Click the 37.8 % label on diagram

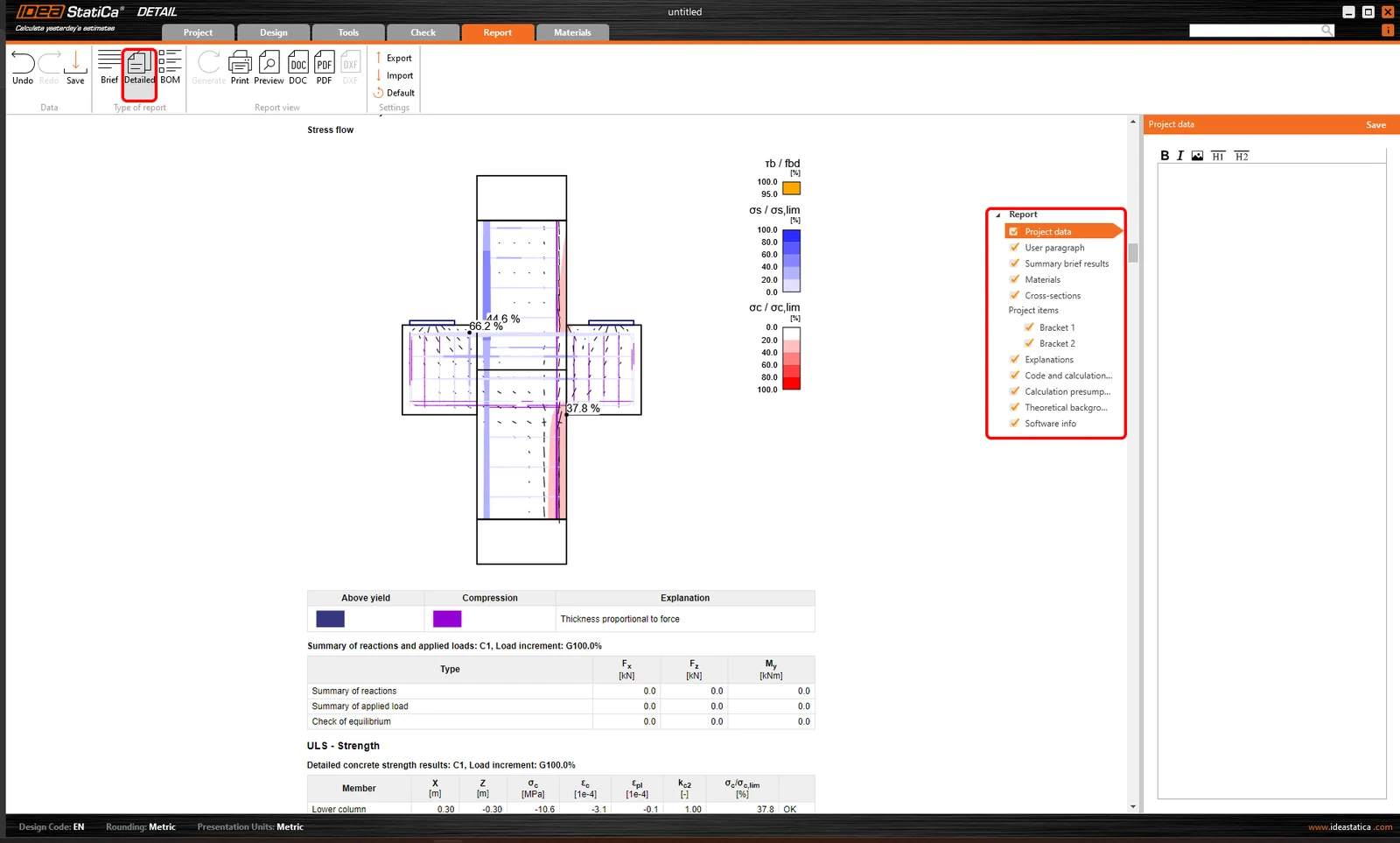(x=583, y=409)
